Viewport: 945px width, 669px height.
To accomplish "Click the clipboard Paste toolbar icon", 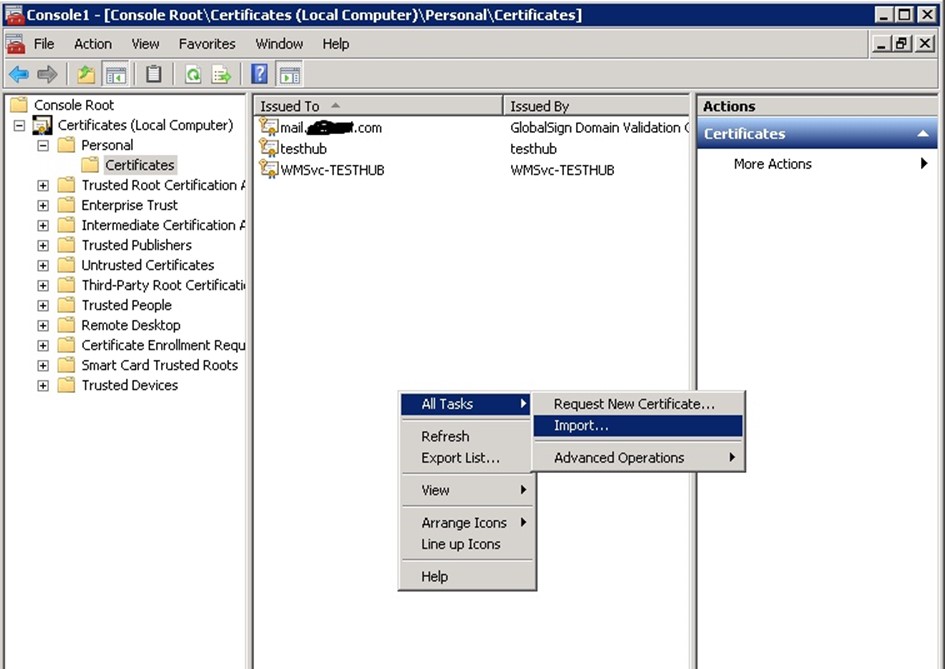I will pos(154,74).
